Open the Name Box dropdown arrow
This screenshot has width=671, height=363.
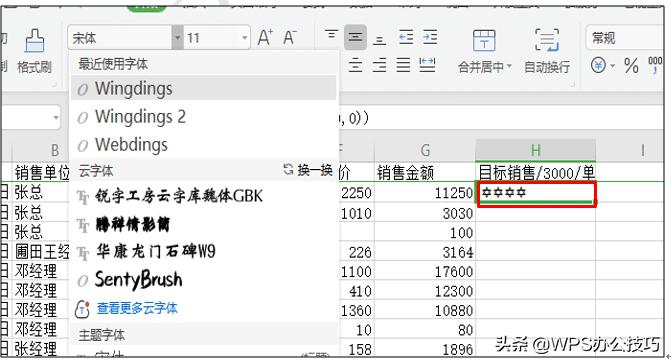tap(56, 117)
